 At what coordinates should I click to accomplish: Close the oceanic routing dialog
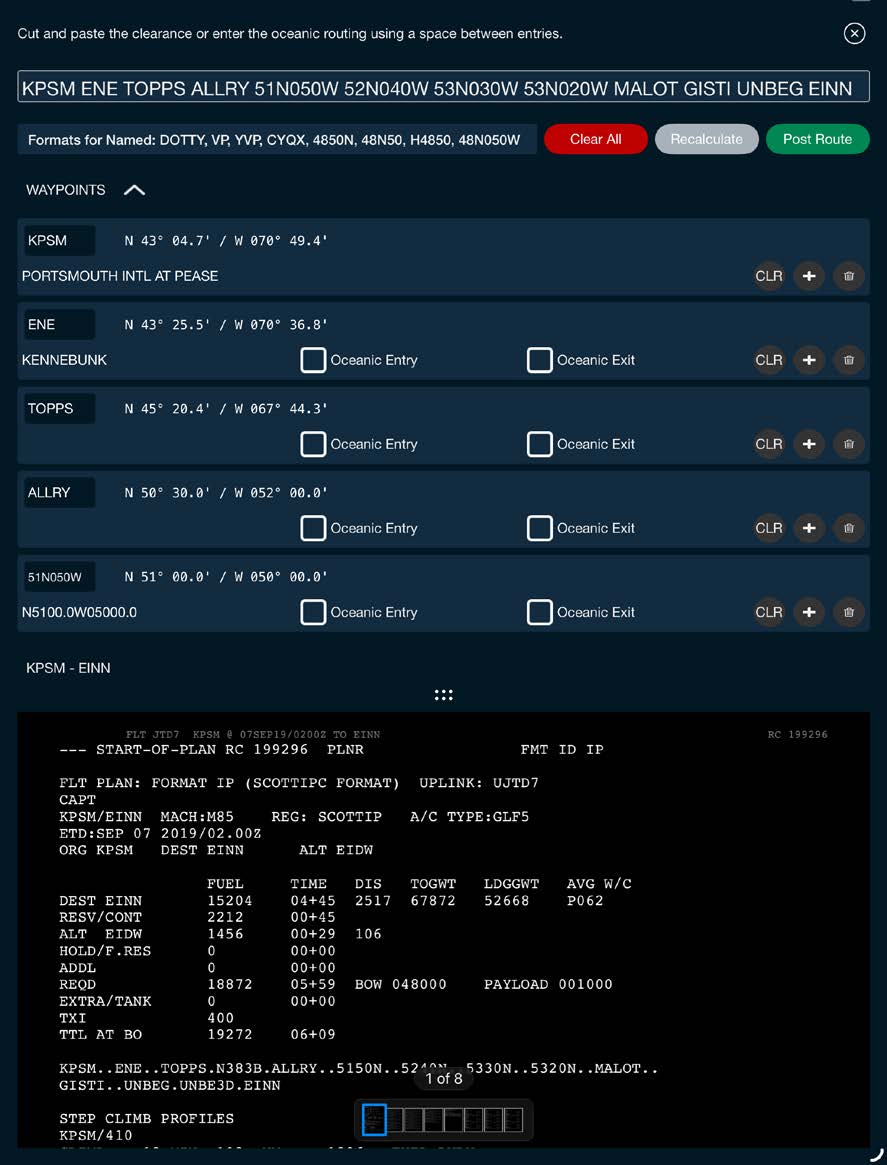pyautogui.click(x=854, y=33)
